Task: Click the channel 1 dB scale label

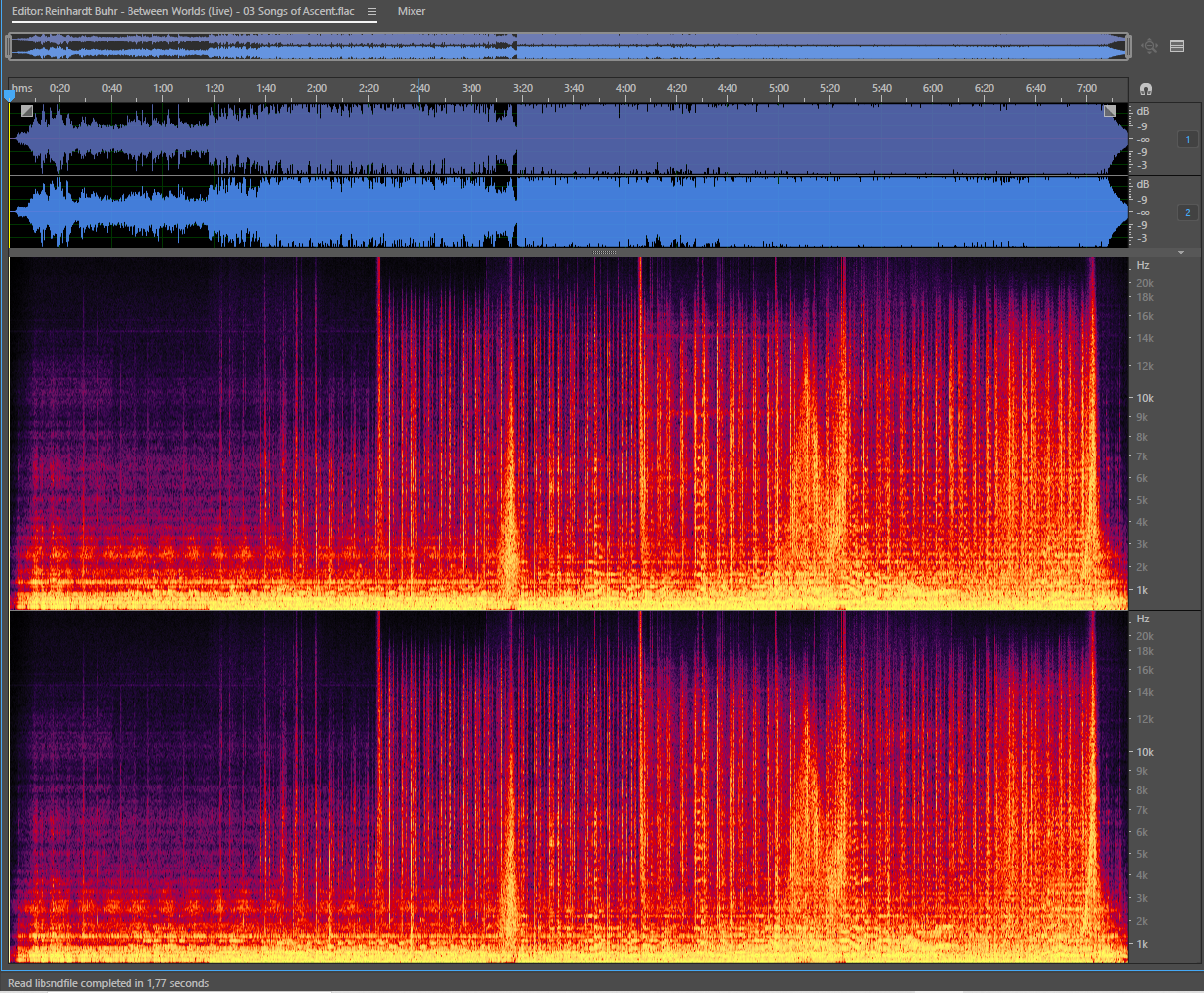Action: [x=1143, y=111]
